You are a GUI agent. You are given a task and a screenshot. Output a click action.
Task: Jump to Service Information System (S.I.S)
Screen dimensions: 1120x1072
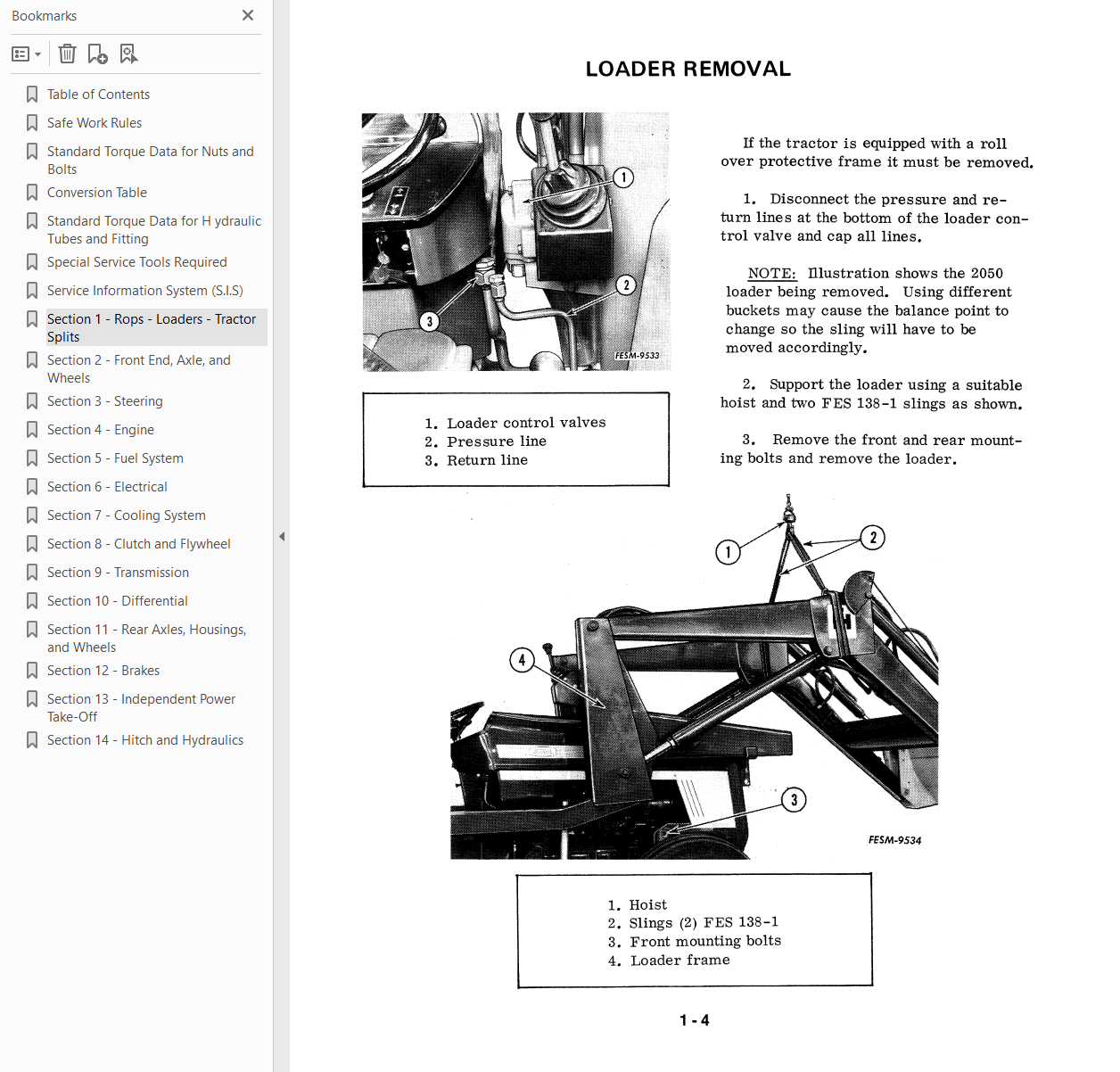(145, 291)
